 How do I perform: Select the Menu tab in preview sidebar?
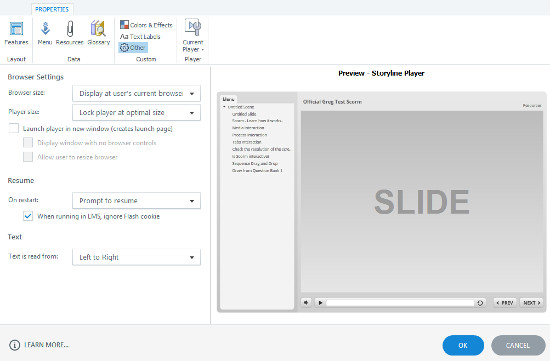click(x=228, y=99)
